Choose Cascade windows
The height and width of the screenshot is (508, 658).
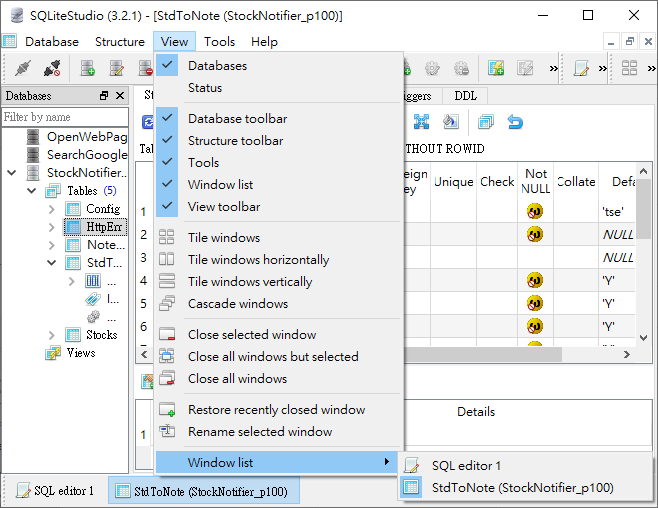click(277, 303)
